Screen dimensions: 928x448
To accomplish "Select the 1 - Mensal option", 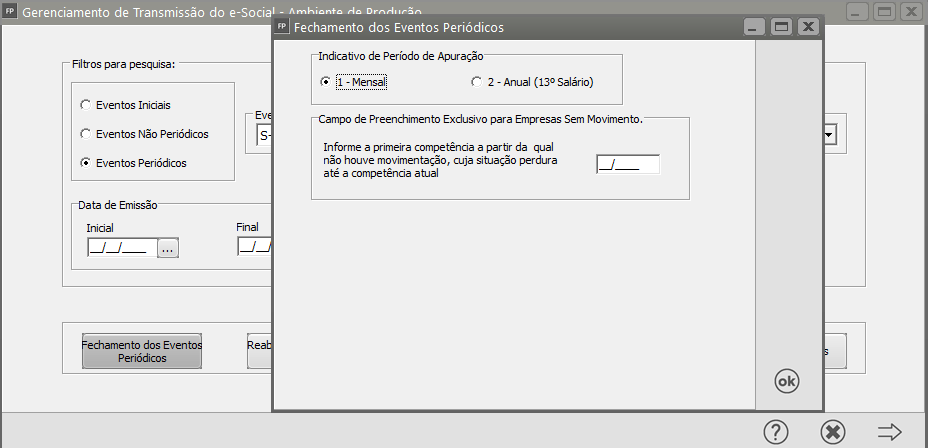I will pos(325,81).
